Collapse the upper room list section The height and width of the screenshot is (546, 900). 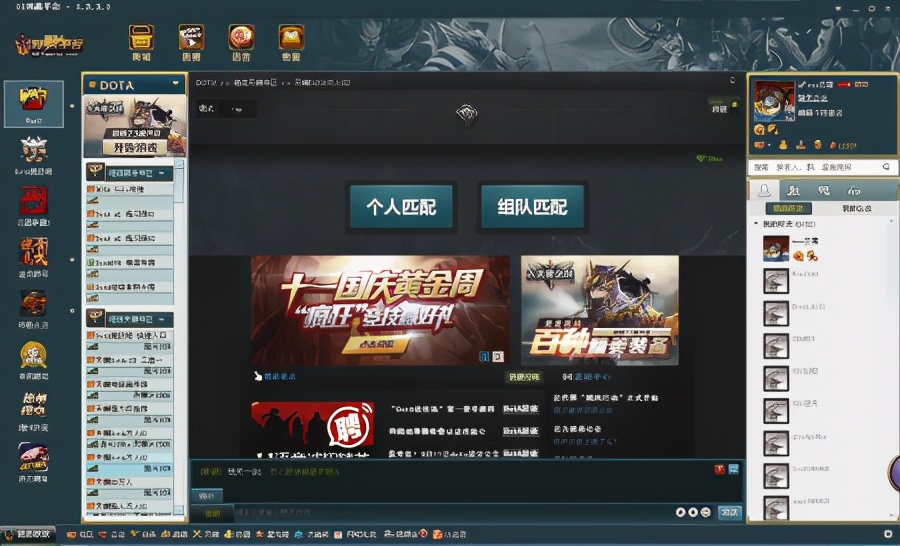click(x=162, y=173)
